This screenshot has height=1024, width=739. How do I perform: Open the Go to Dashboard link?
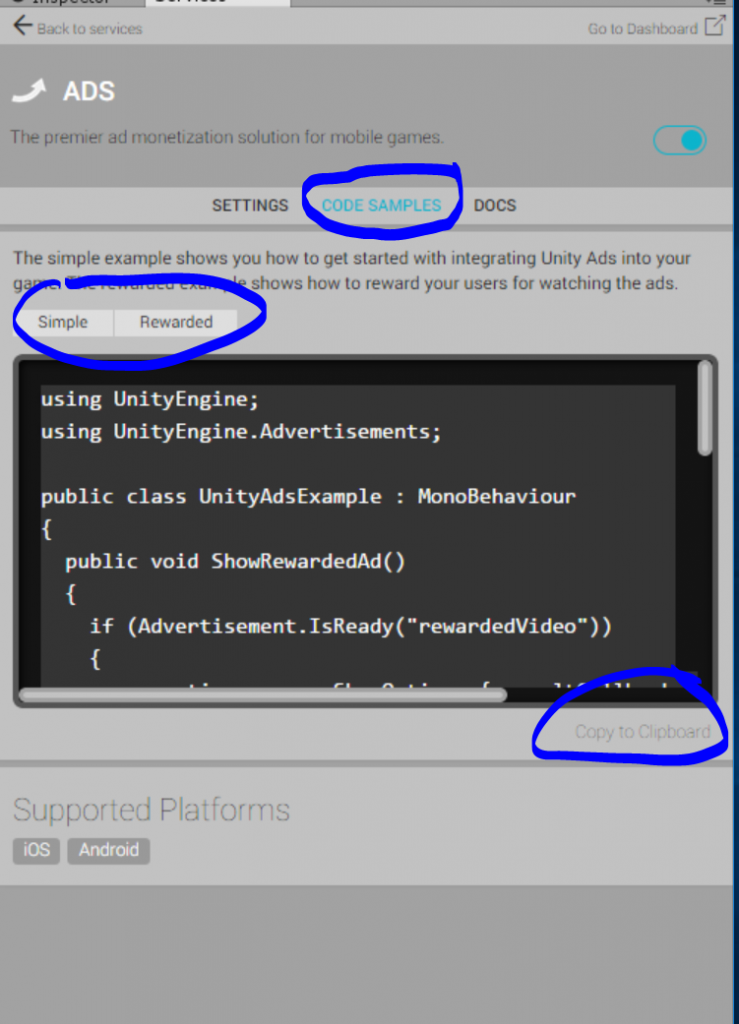point(642,29)
